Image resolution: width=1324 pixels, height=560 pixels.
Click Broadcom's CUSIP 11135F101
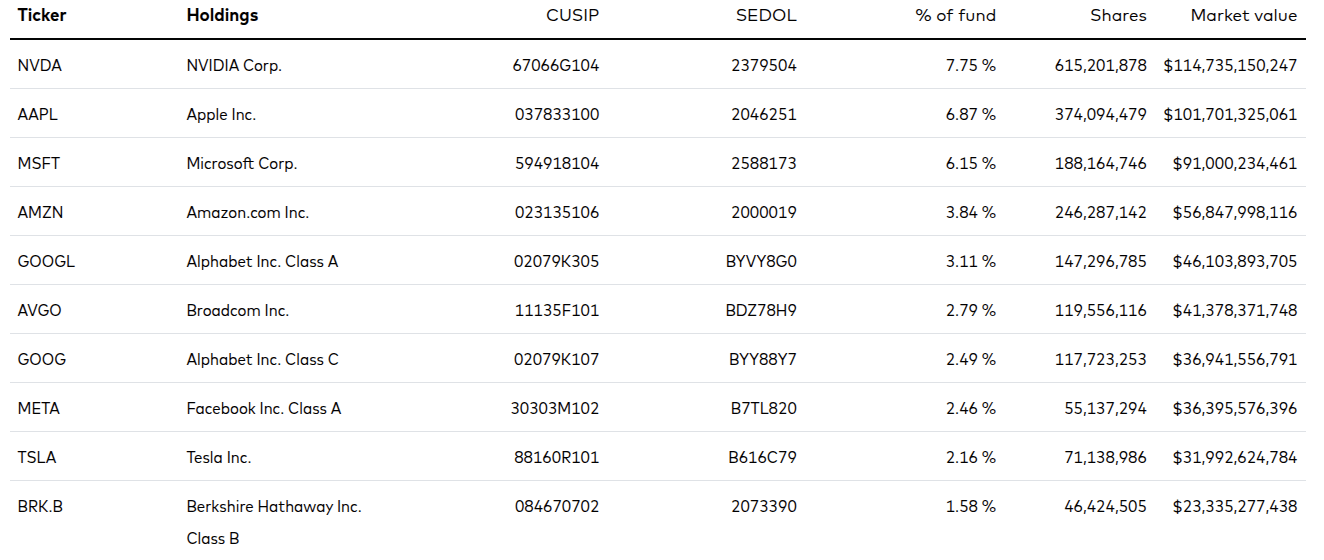[x=557, y=310]
